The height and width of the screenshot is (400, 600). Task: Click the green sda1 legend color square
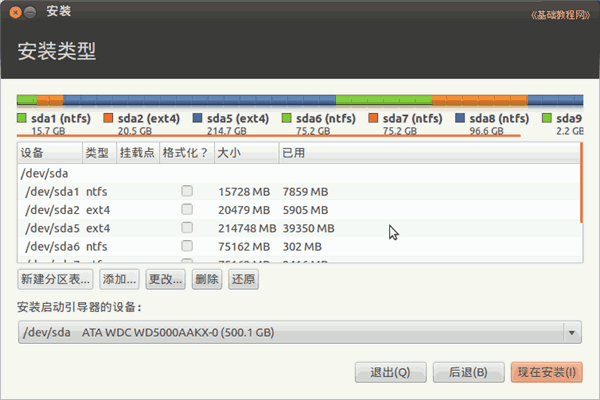pyautogui.click(x=21, y=118)
